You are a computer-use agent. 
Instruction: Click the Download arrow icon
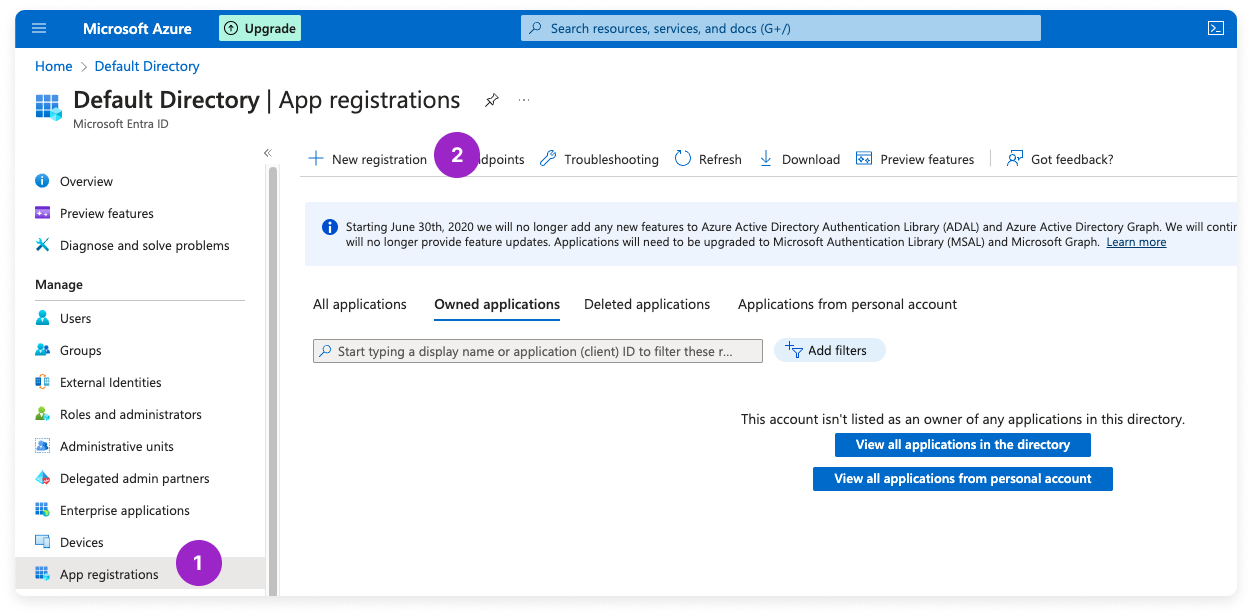[766, 159]
